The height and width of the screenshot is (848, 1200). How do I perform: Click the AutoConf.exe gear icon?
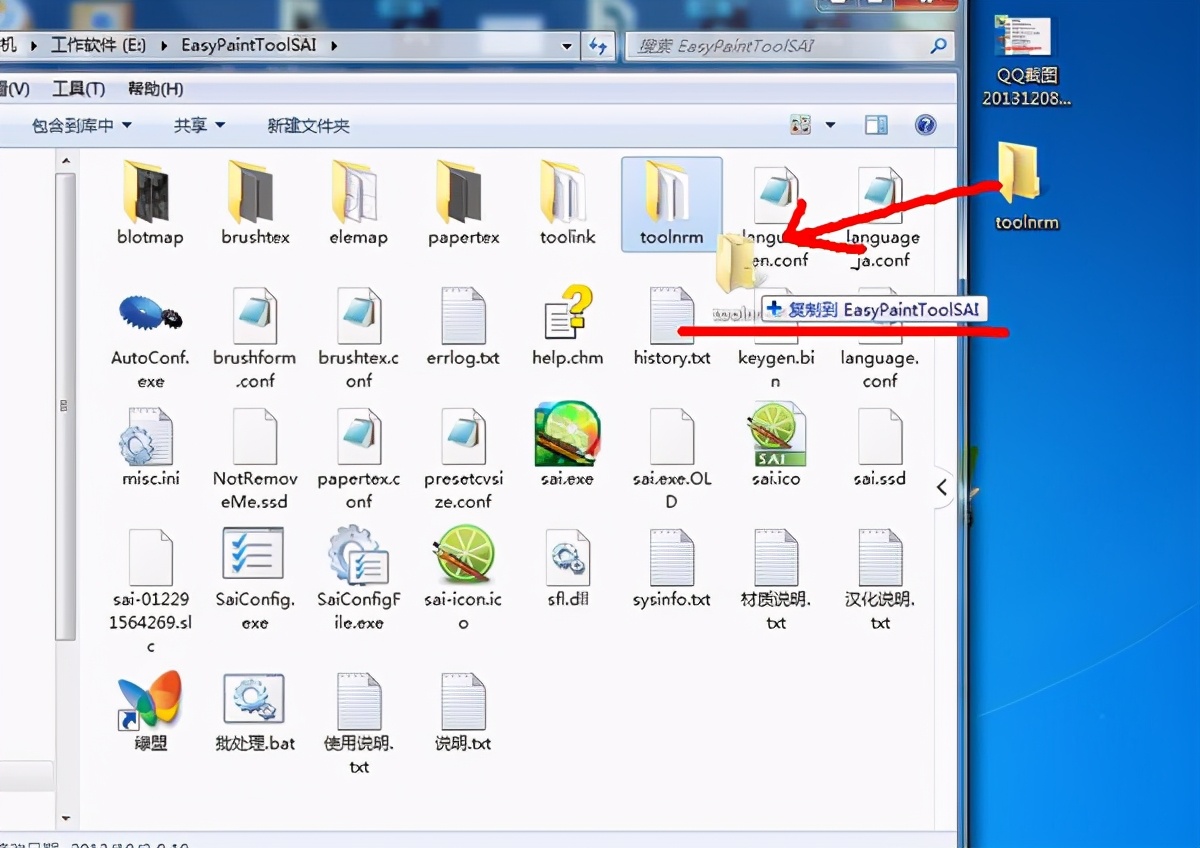point(150,313)
